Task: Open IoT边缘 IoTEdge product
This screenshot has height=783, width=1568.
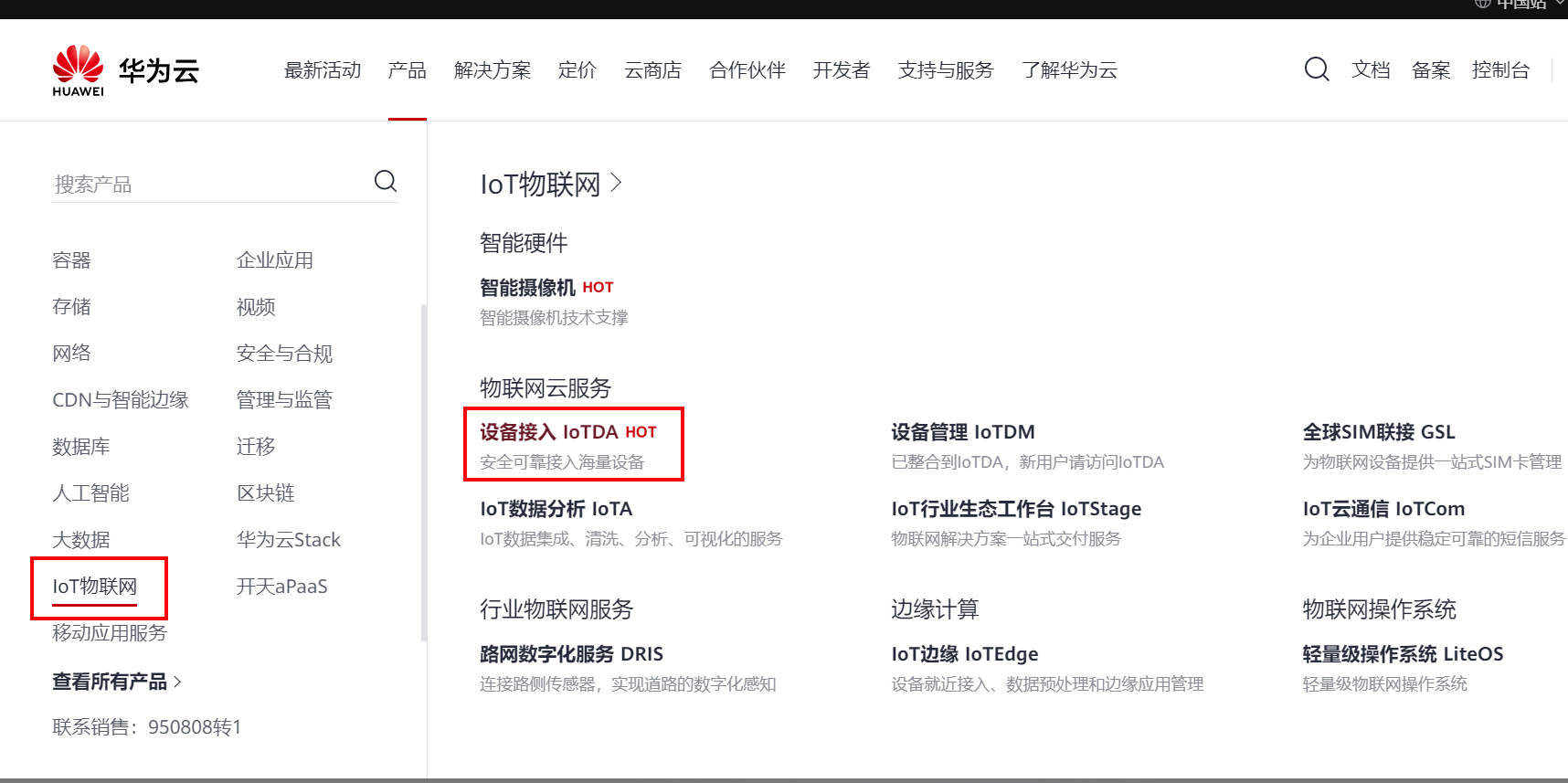Action: (x=964, y=654)
